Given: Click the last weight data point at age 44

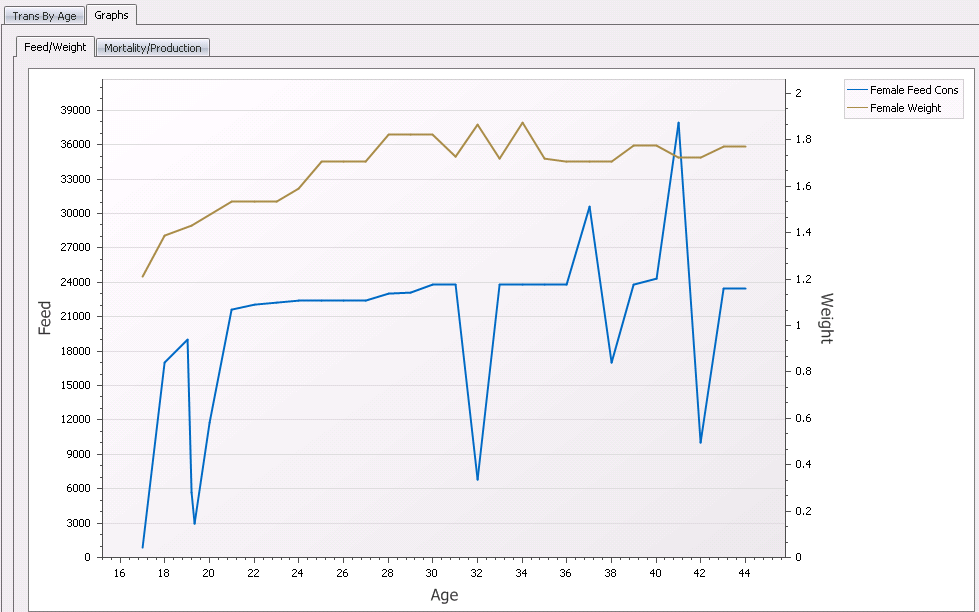Looking at the screenshot, I should coord(745,147).
